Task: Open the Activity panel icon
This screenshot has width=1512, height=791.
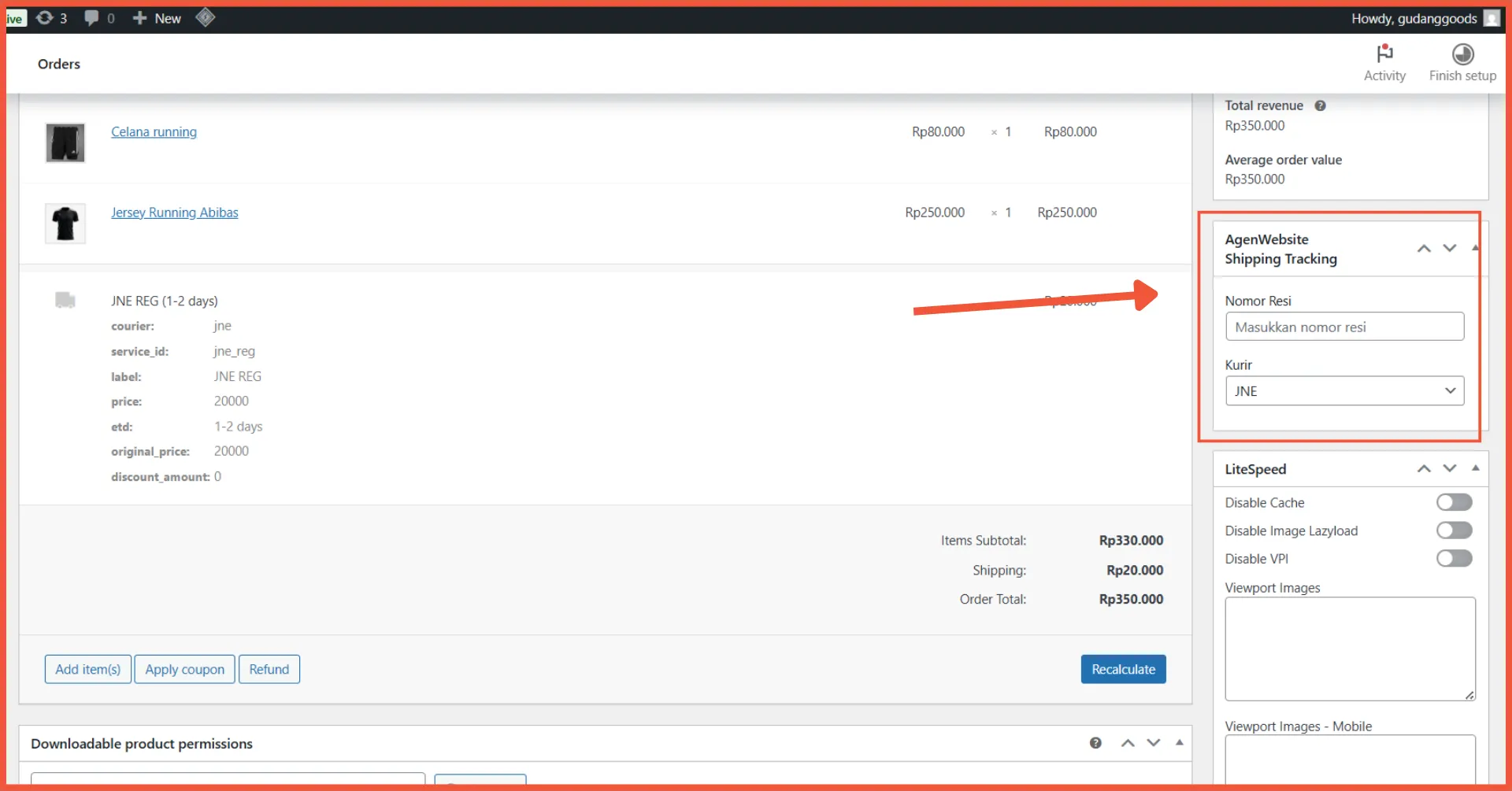Action: 1384,54
